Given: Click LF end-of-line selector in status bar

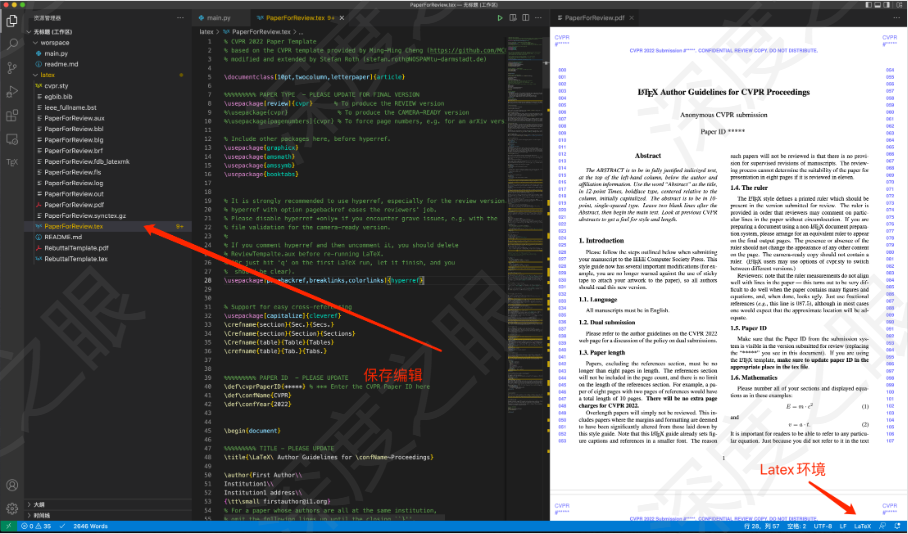Looking at the screenshot, I should pos(843,526).
